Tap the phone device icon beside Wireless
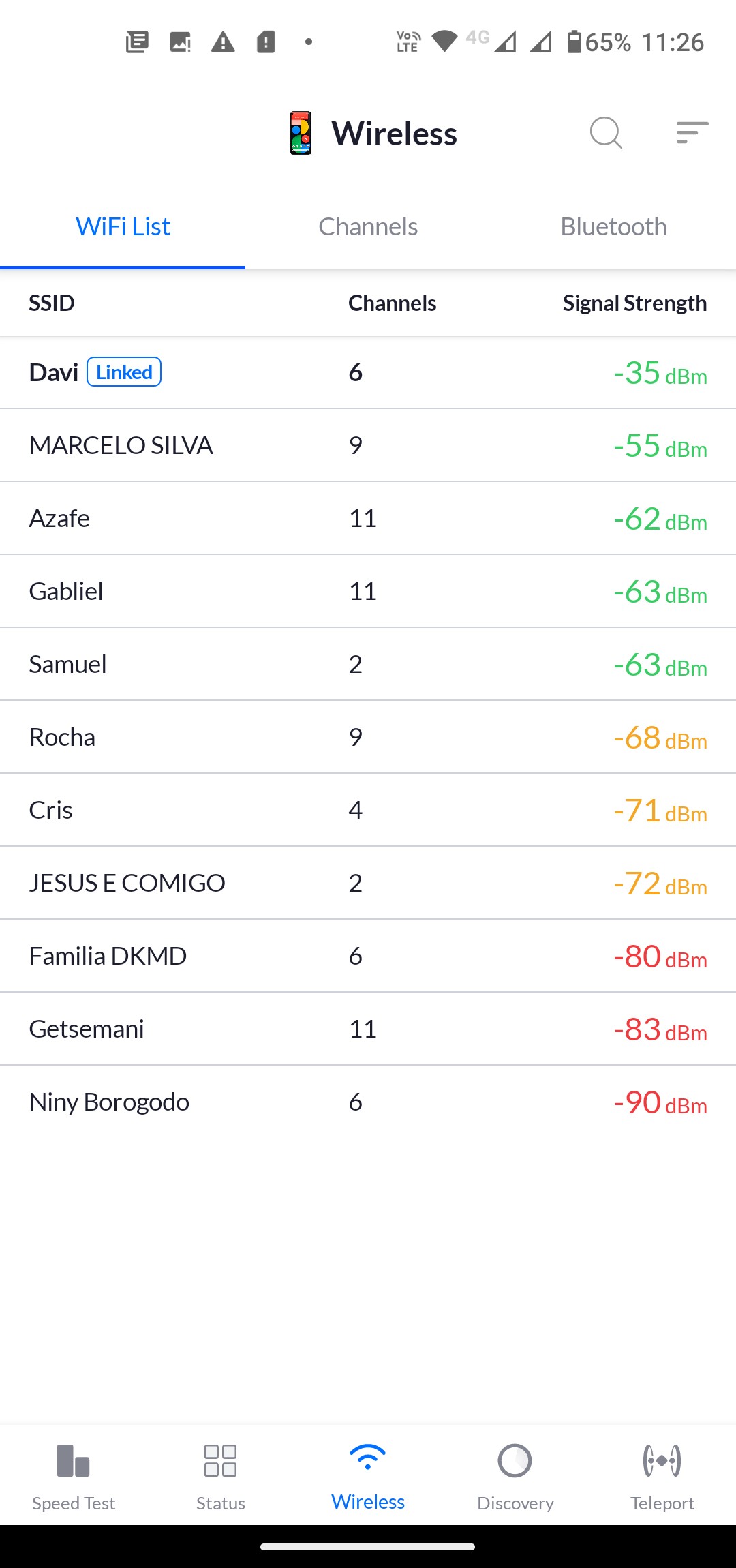 pos(301,133)
